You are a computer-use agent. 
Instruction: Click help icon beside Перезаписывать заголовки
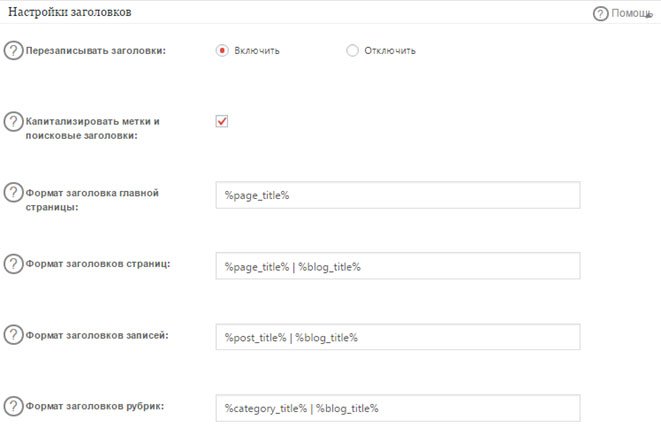(x=14, y=51)
